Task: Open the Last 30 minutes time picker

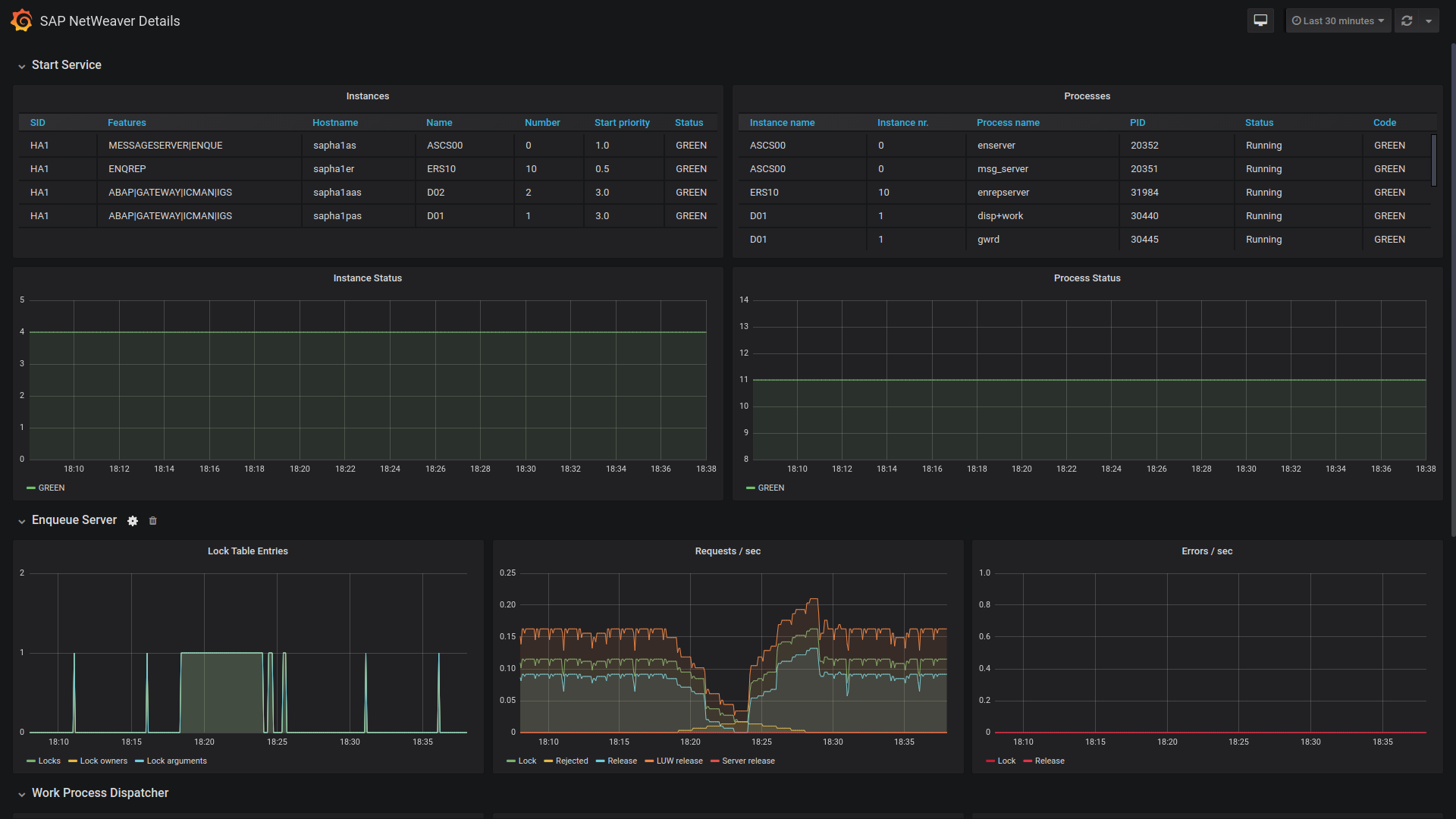Action: 1338,20
